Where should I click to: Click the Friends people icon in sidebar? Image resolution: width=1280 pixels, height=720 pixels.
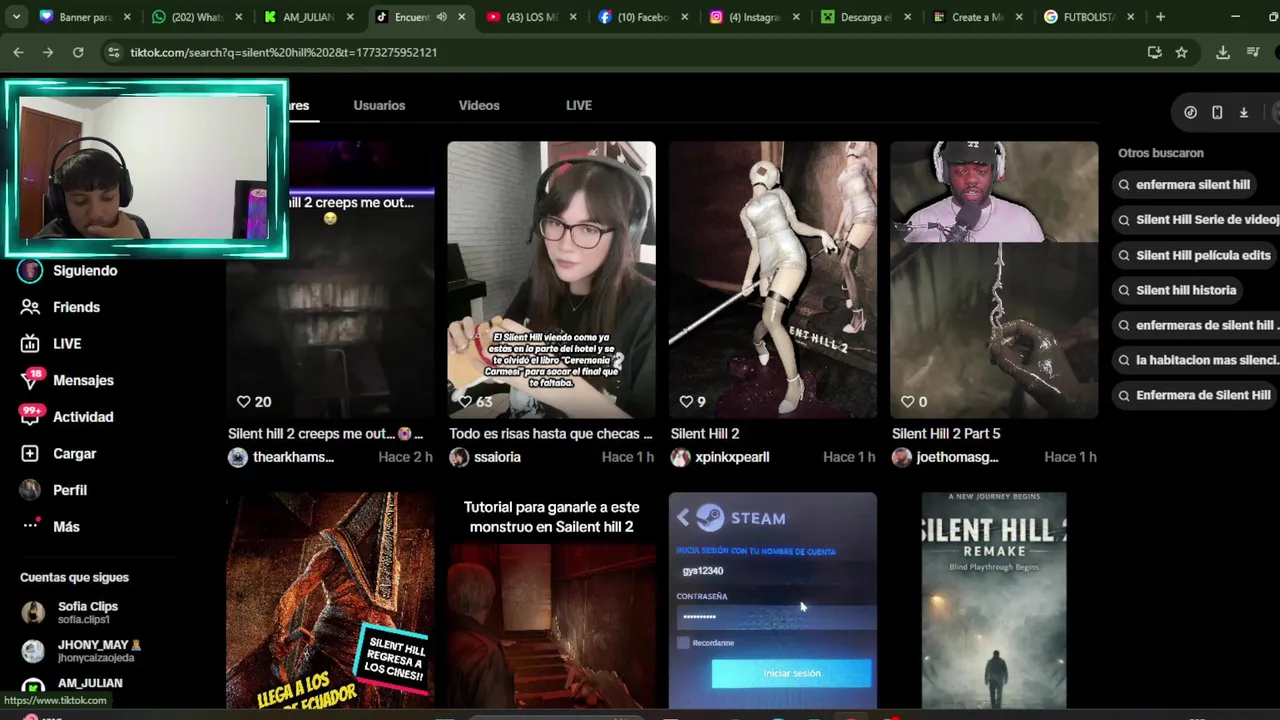[x=31, y=307]
